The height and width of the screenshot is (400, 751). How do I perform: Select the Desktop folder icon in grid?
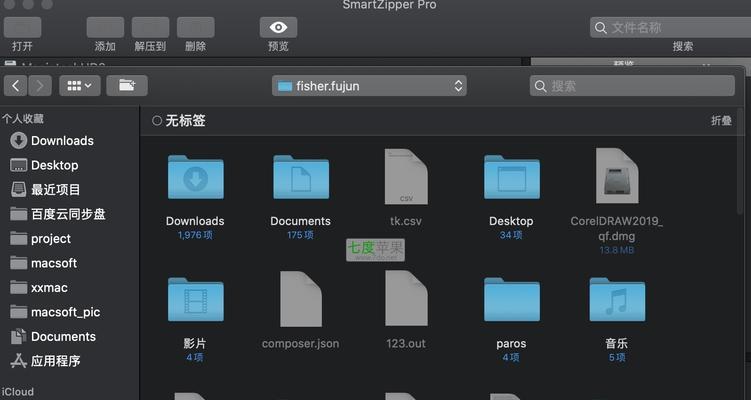point(512,177)
